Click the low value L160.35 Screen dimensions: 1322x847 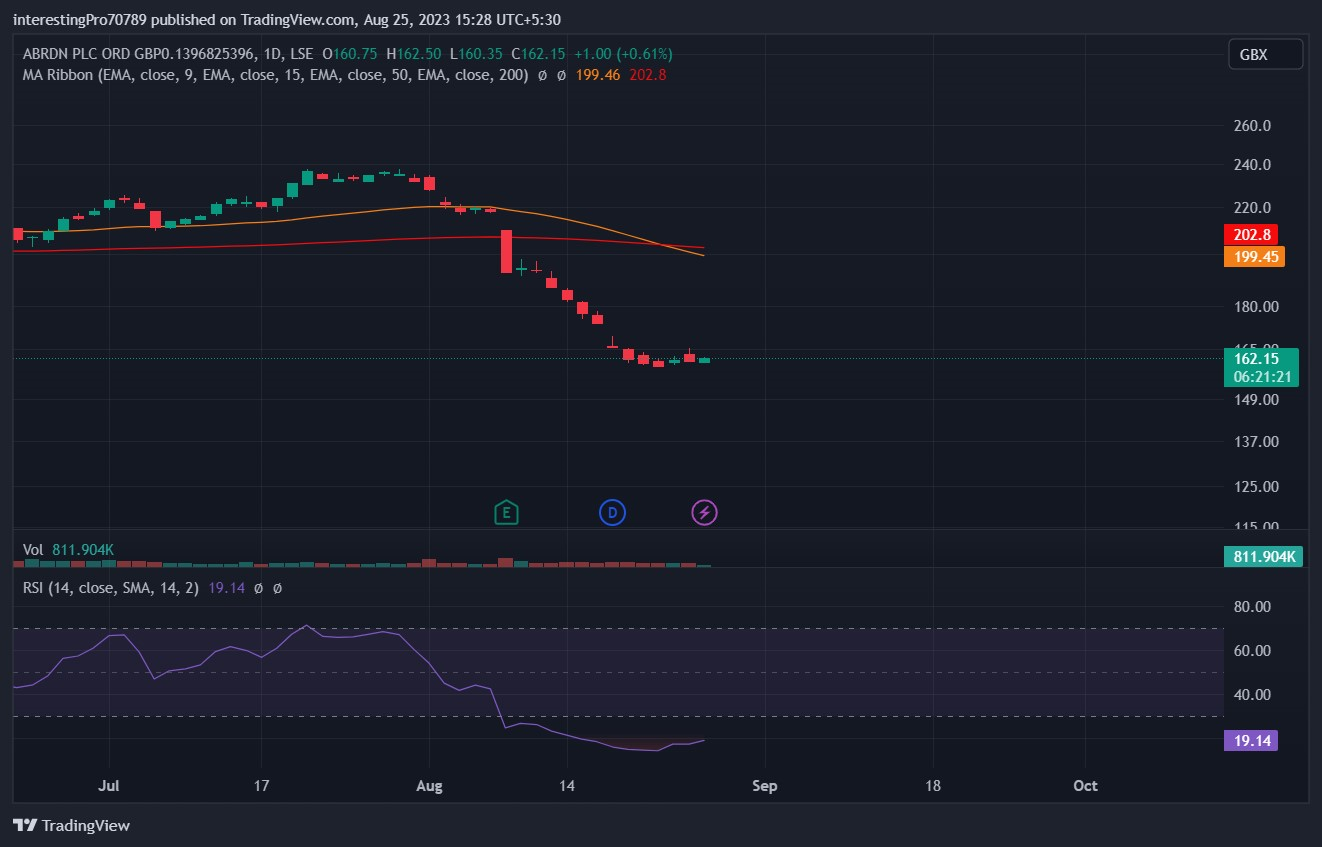476,54
